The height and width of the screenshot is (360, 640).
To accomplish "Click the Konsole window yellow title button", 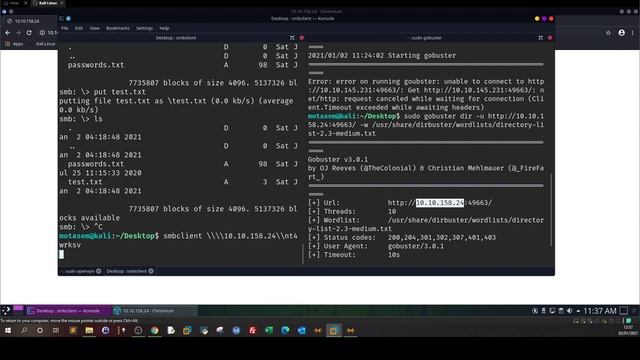I will click(x=537, y=19).
